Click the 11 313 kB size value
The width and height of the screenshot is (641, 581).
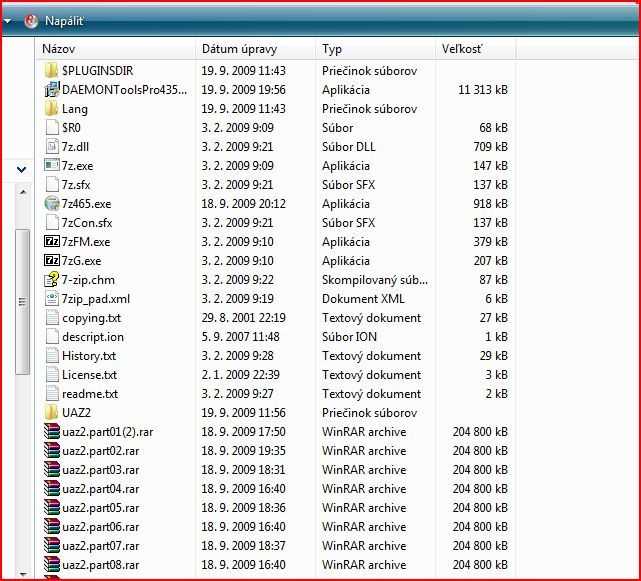[x=483, y=90]
